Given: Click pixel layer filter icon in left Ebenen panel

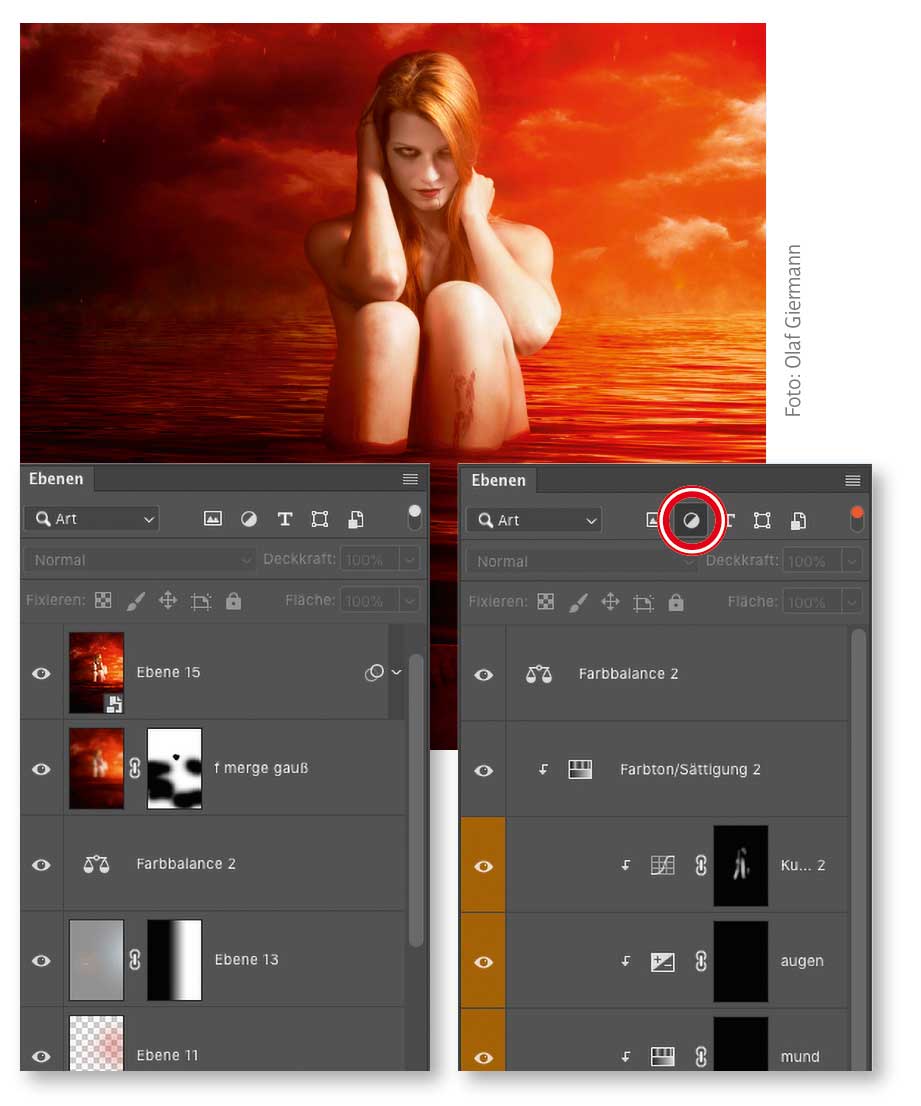Looking at the screenshot, I should click(212, 519).
